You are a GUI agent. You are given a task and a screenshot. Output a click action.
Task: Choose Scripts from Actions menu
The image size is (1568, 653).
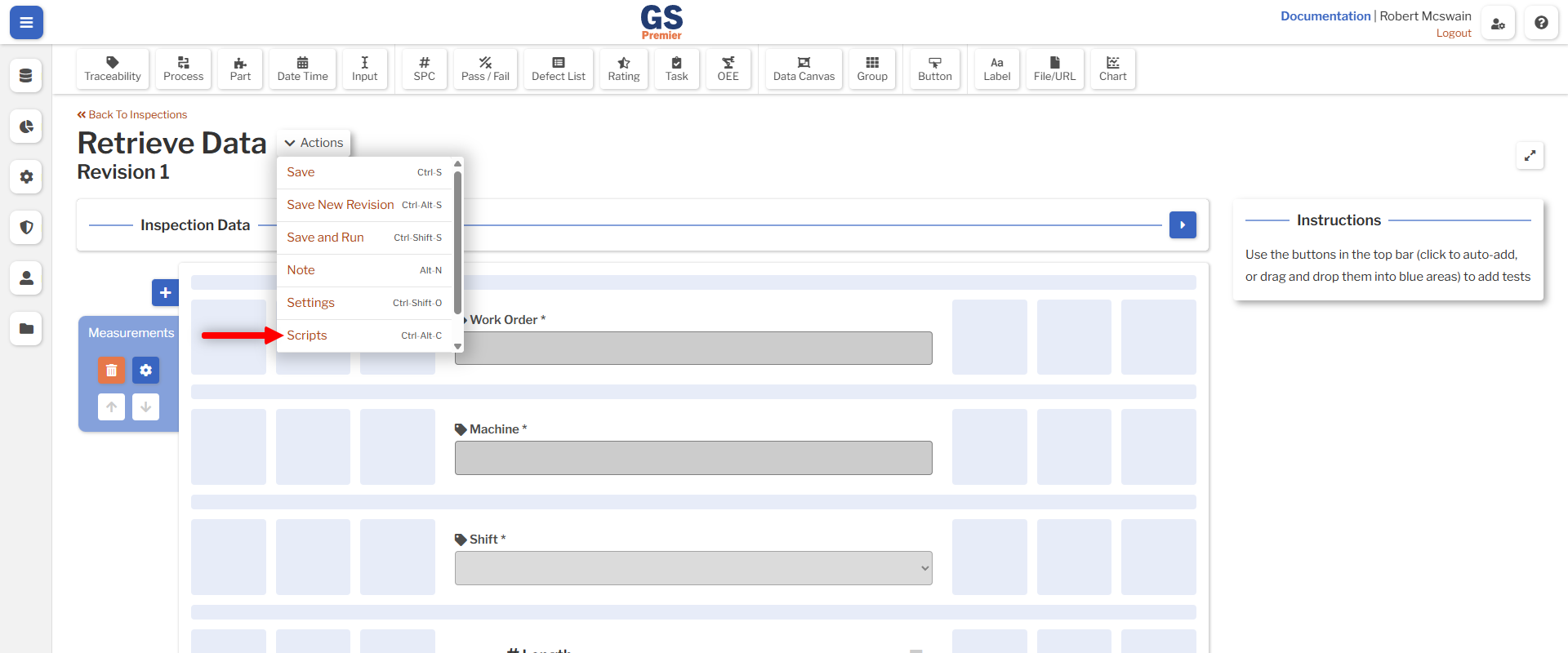pos(364,335)
